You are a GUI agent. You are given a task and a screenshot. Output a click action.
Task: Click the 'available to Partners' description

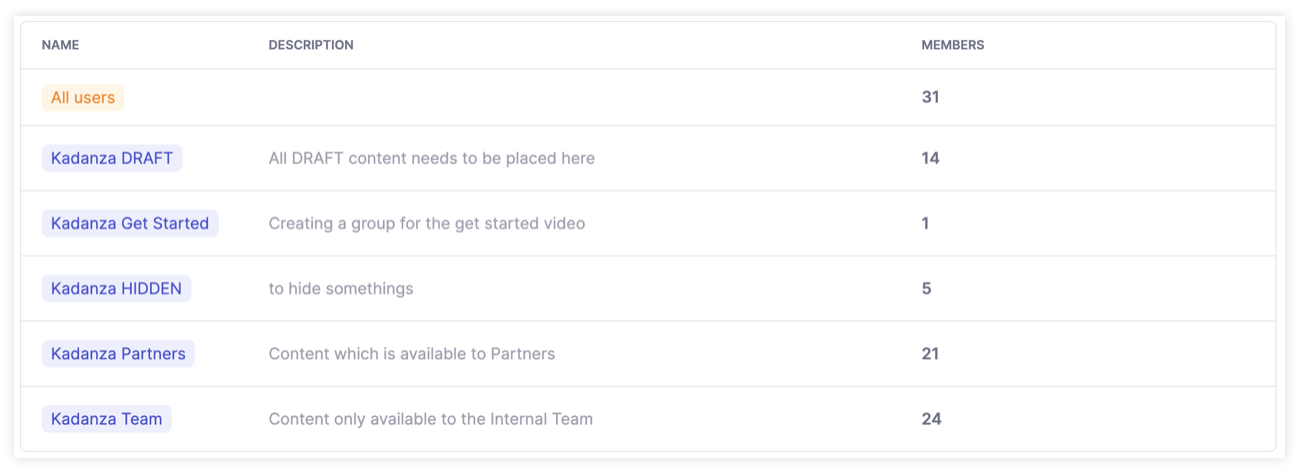(411, 353)
